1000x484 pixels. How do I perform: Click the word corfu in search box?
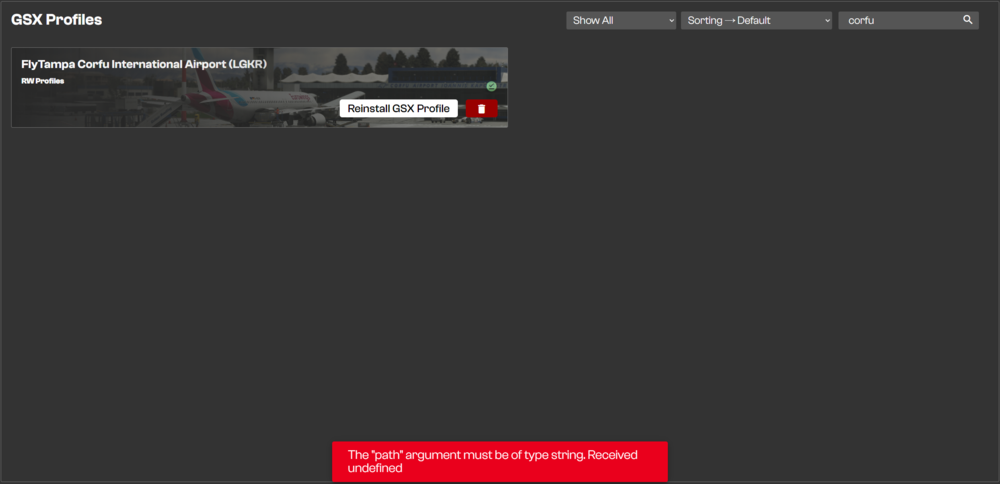click(861, 20)
